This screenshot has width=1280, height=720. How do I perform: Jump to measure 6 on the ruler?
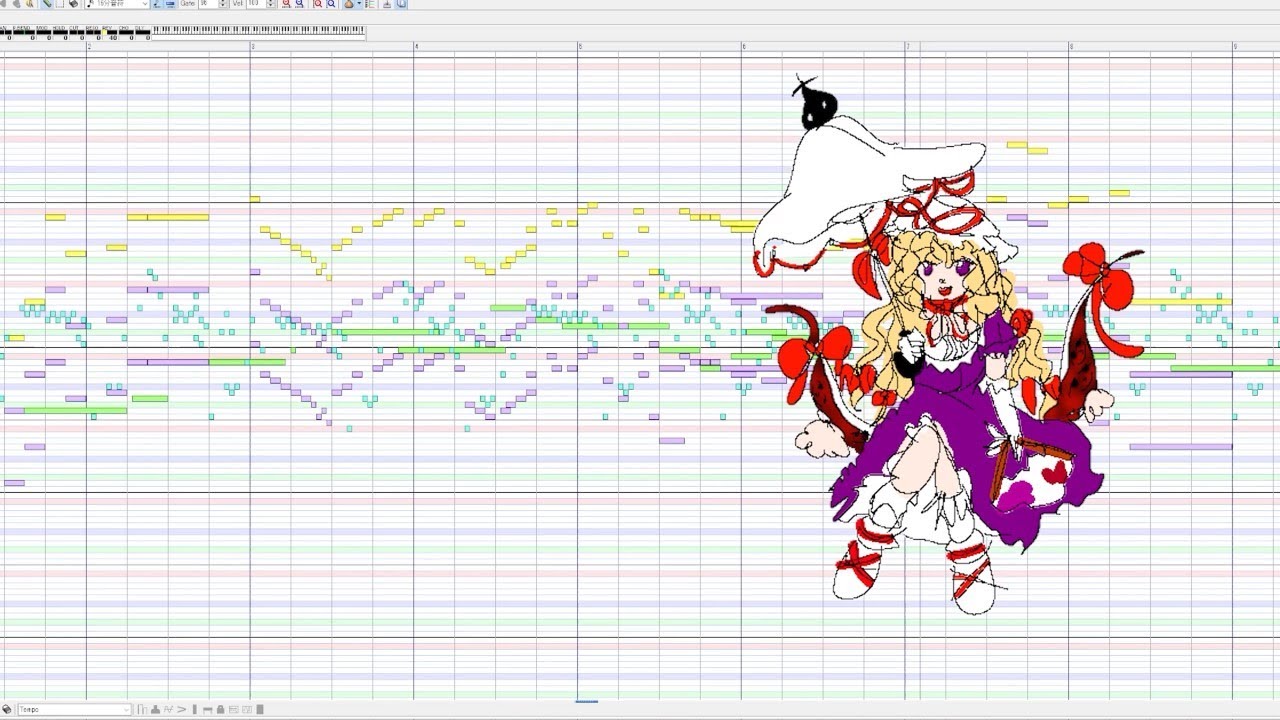pos(743,47)
